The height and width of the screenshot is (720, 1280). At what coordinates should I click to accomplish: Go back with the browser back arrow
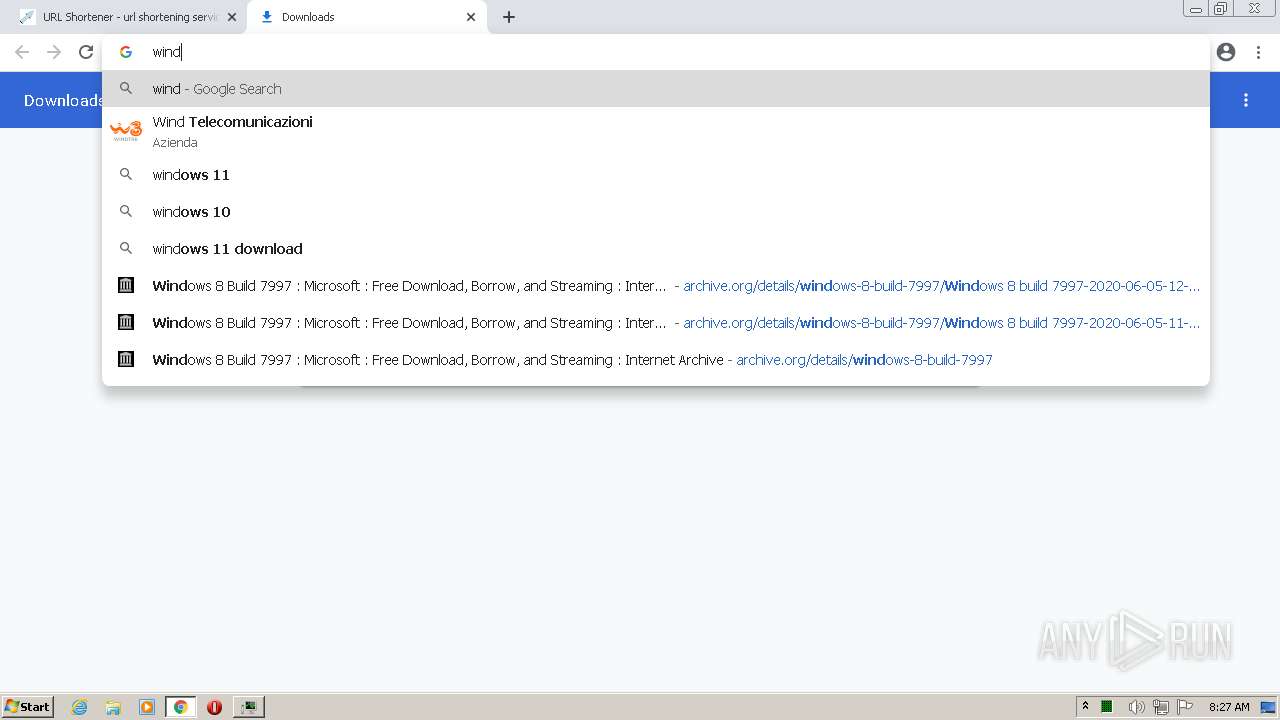pyautogui.click(x=22, y=52)
